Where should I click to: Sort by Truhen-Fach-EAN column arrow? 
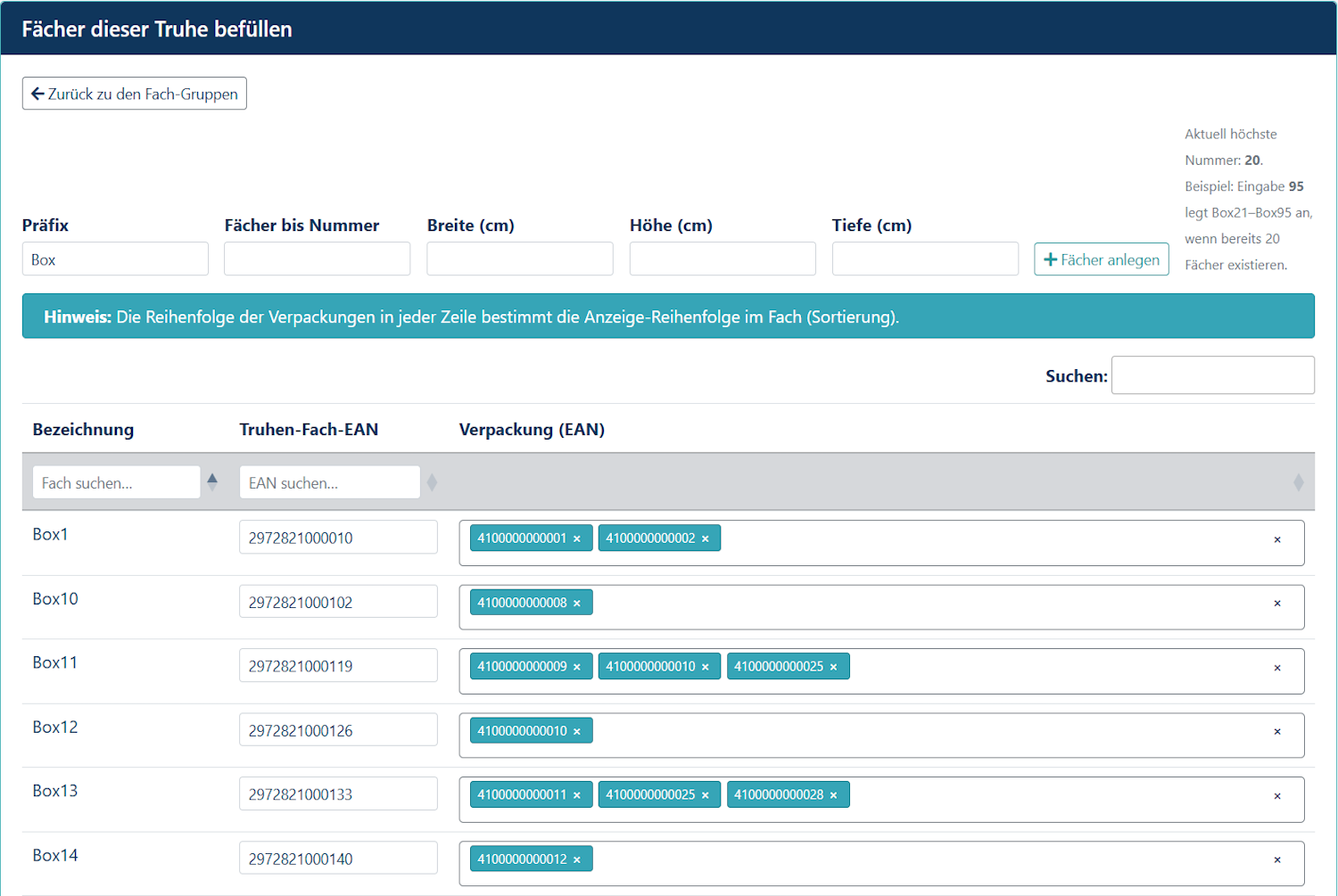(x=433, y=482)
